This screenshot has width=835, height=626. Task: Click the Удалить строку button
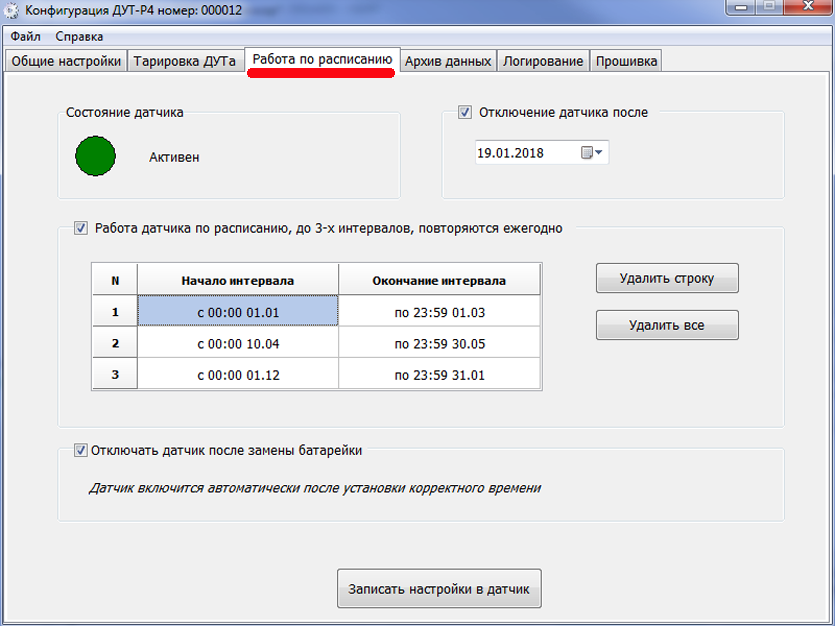[667, 278]
